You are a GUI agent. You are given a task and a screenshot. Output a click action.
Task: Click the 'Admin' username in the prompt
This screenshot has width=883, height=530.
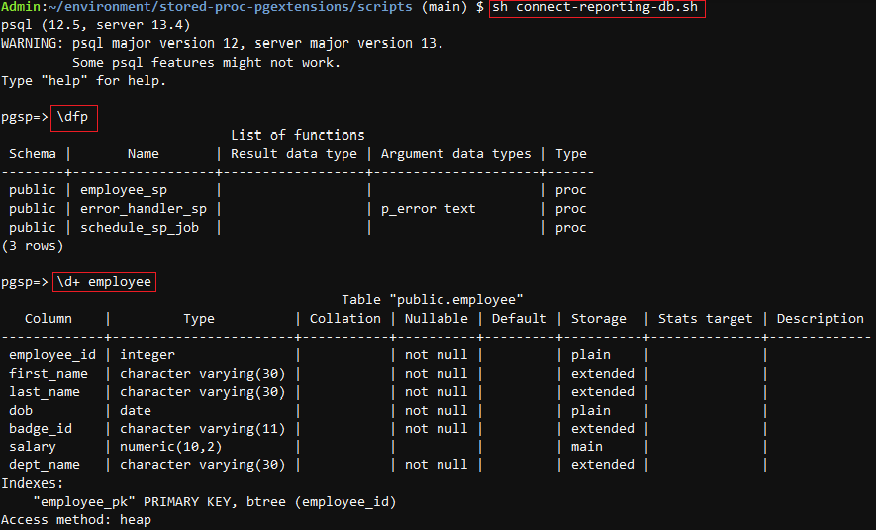(21, 7)
